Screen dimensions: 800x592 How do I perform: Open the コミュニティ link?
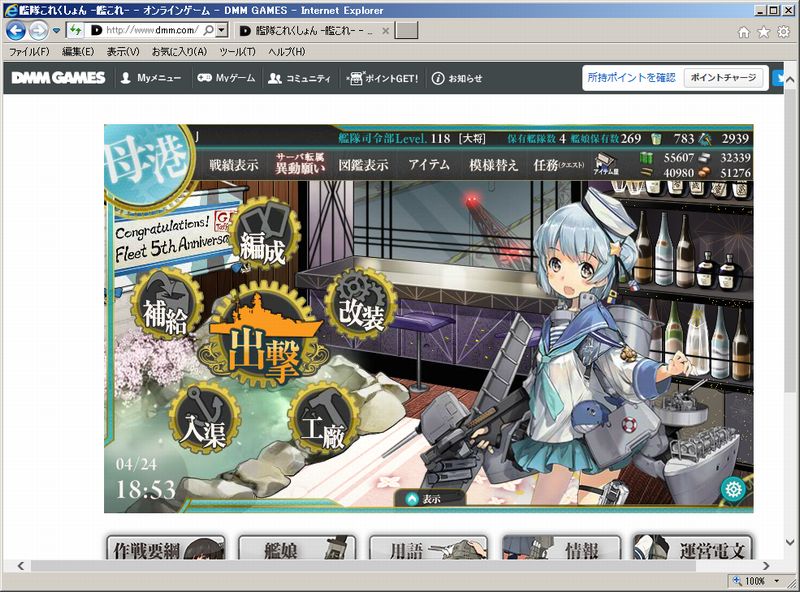tap(299, 78)
